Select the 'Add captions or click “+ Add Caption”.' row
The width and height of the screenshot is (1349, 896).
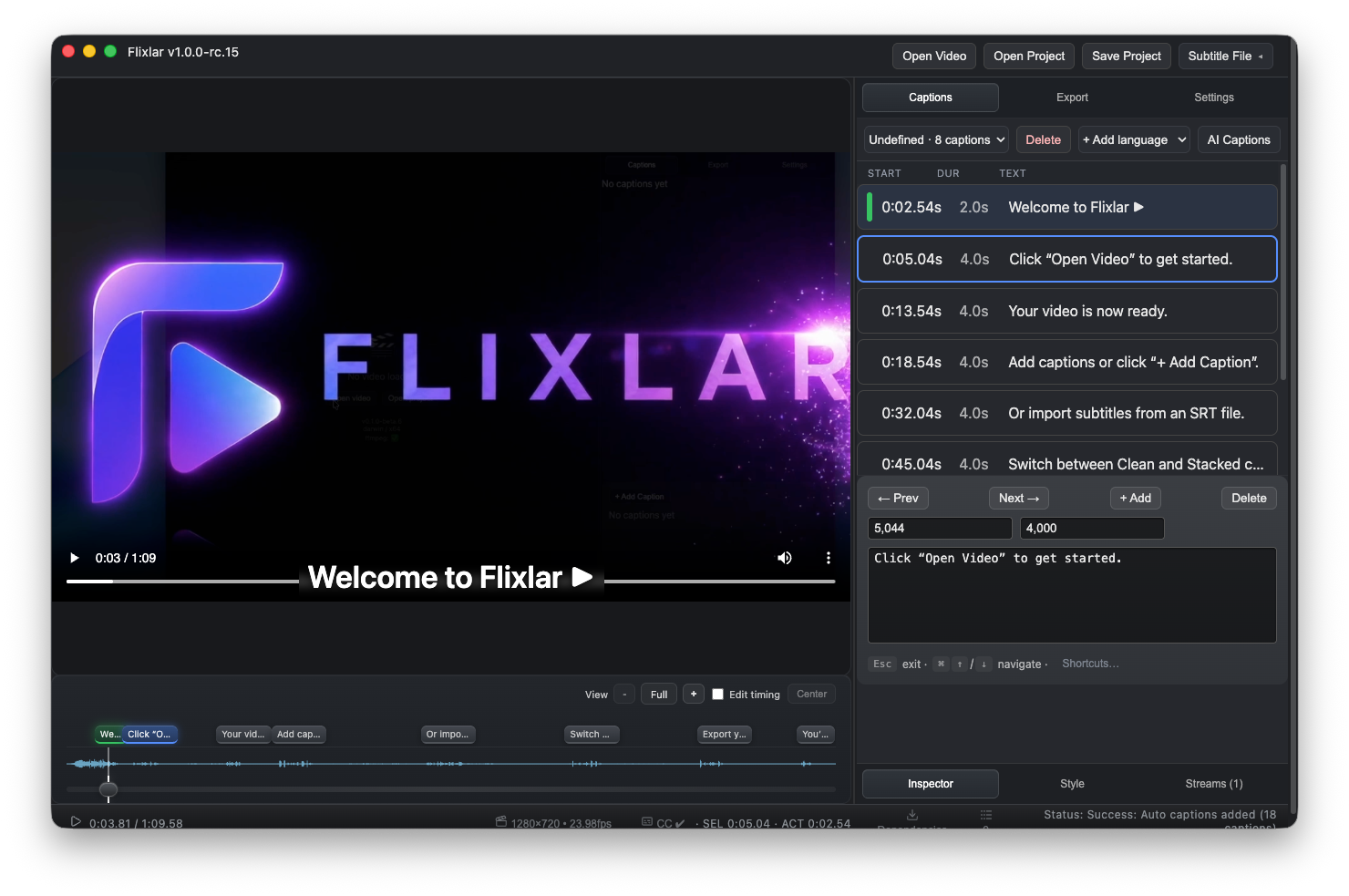coord(1067,362)
